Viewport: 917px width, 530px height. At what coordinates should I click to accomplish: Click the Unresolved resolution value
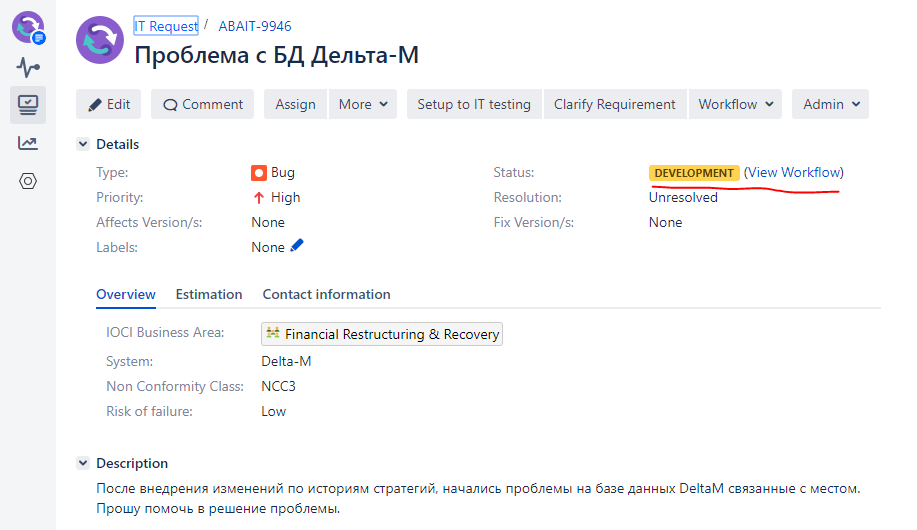click(x=683, y=198)
